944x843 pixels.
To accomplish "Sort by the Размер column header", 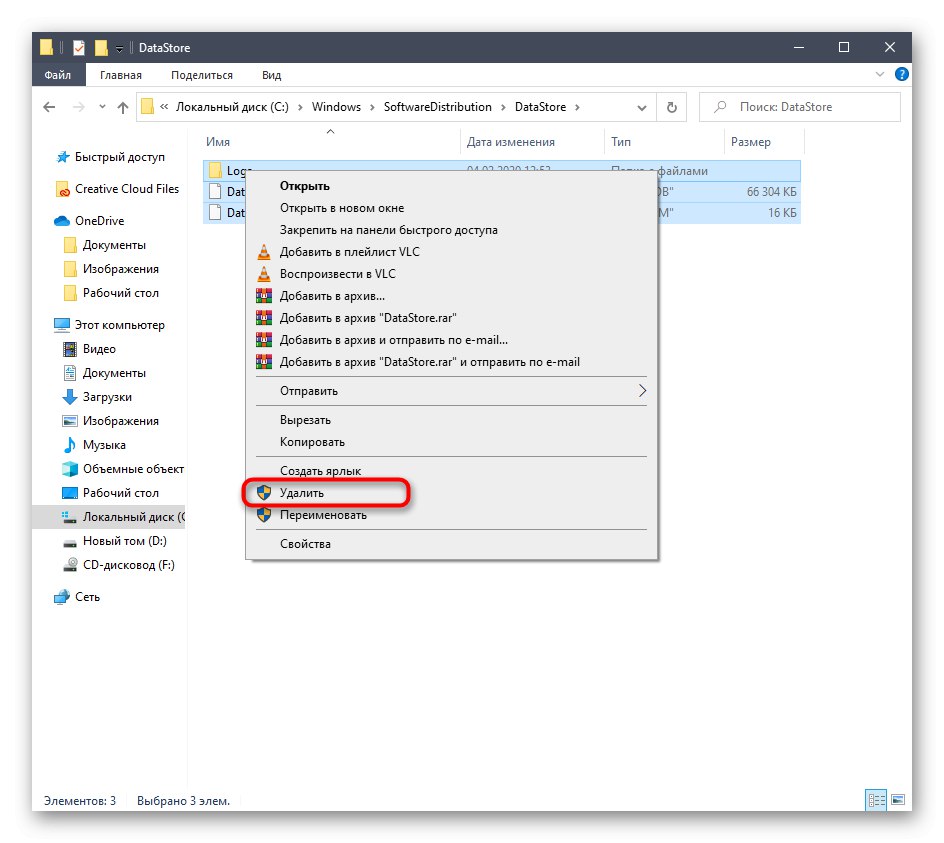I will click(x=751, y=142).
